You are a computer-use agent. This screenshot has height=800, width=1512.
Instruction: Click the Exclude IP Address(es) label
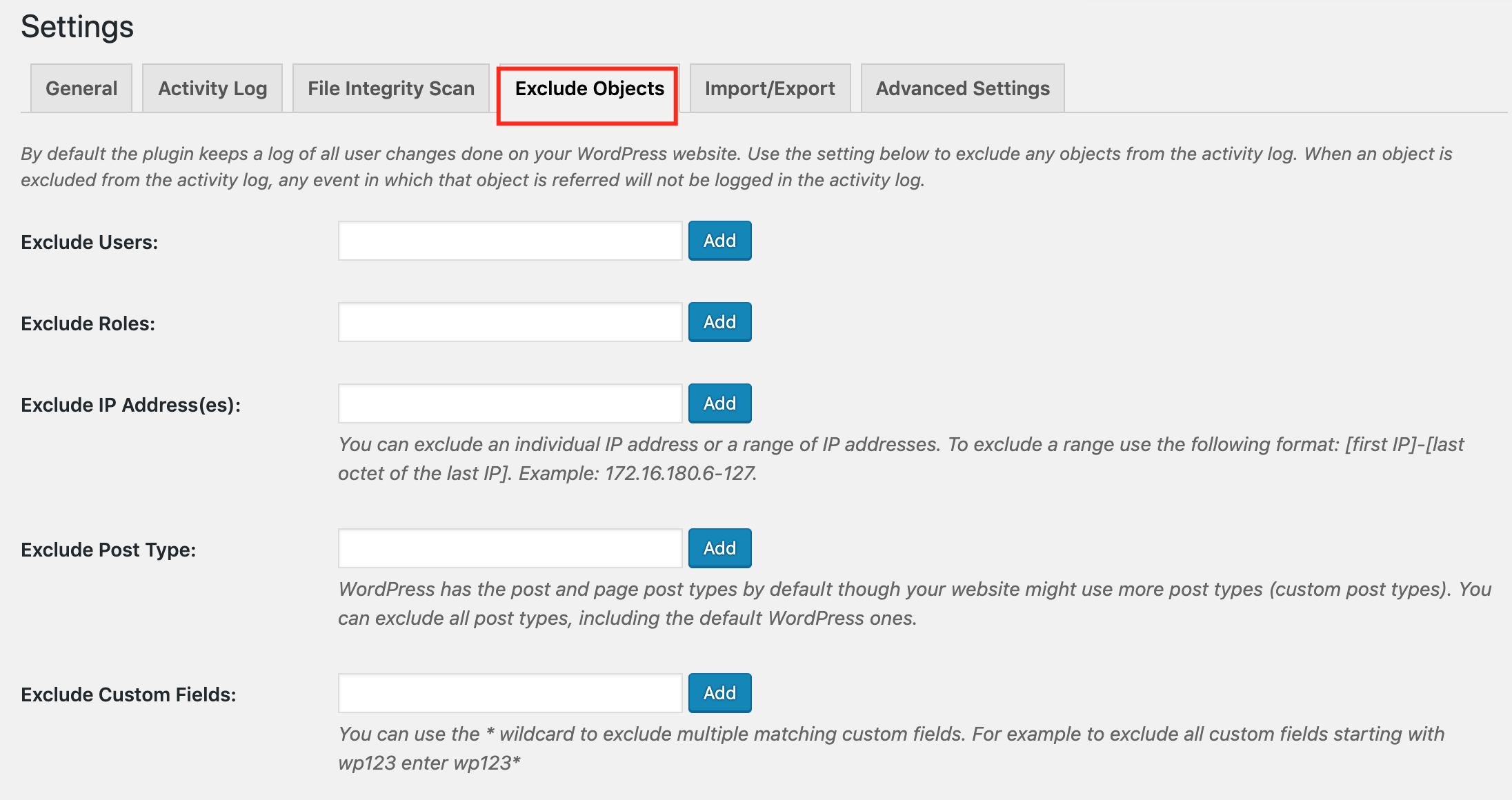131,405
